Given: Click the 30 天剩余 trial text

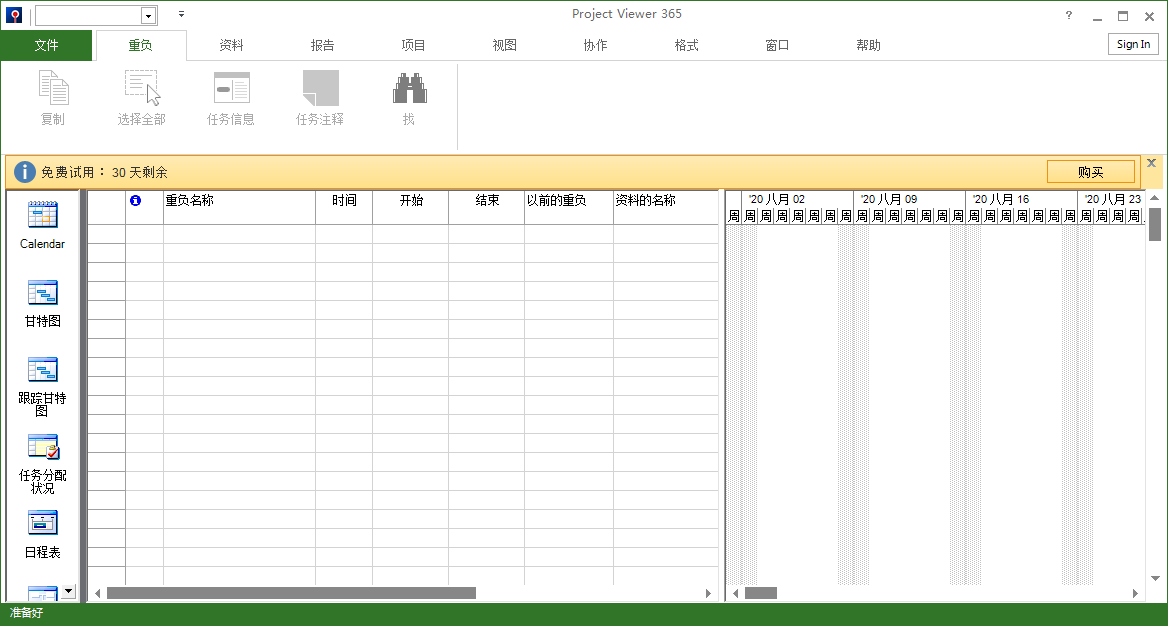Looking at the screenshot, I should (x=139, y=172).
